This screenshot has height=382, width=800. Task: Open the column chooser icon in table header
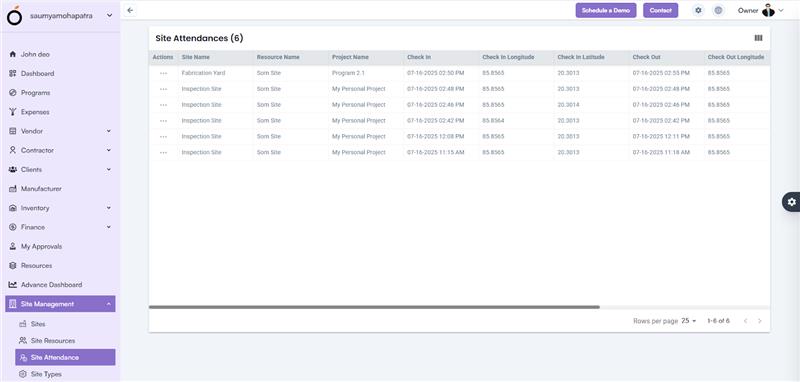point(758,38)
